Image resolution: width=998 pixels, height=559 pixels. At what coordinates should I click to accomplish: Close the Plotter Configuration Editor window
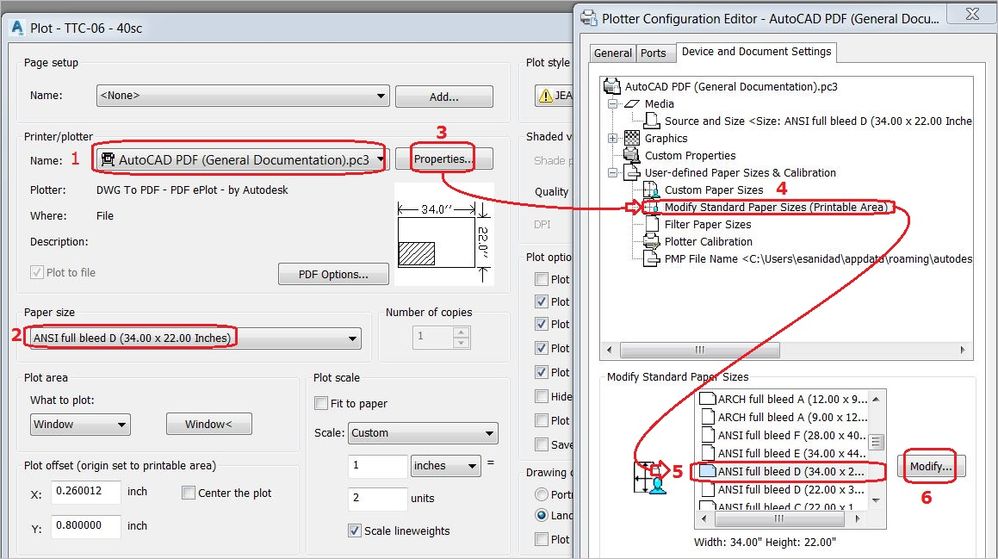point(972,14)
